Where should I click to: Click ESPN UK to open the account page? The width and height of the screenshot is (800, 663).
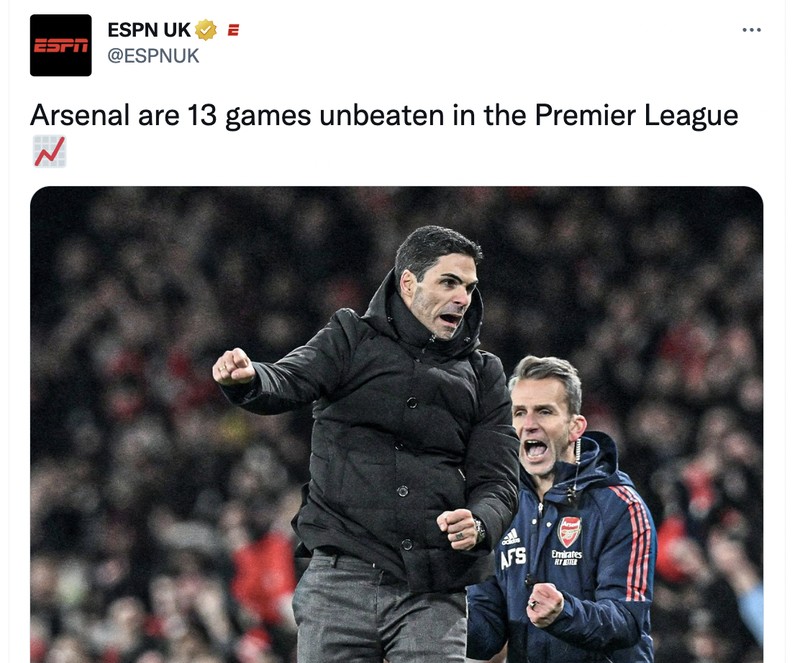pos(150,28)
